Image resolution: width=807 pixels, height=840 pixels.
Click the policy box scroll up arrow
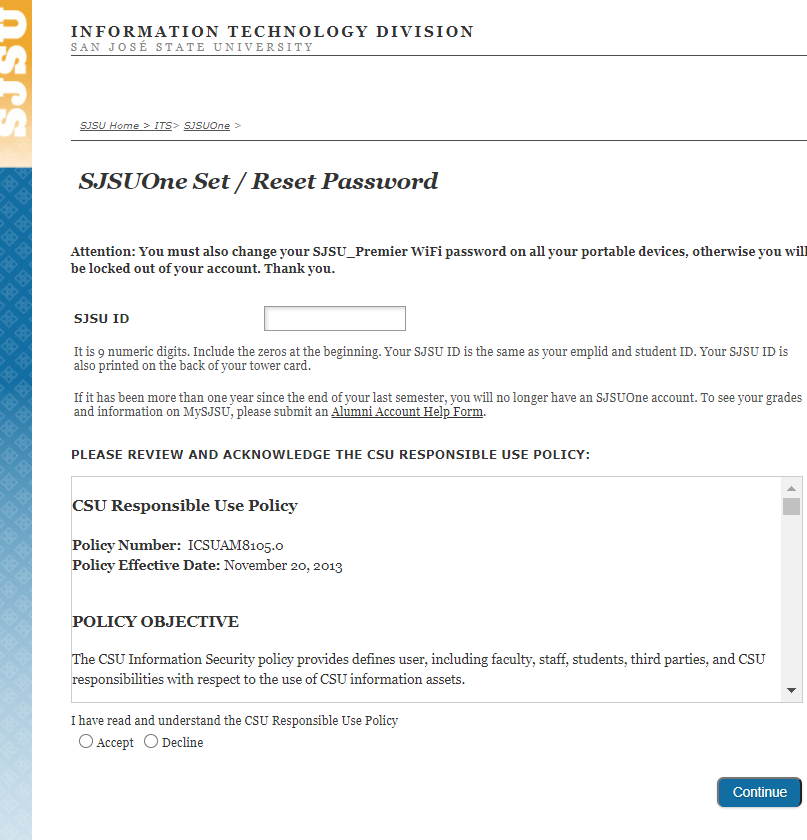[791, 486]
